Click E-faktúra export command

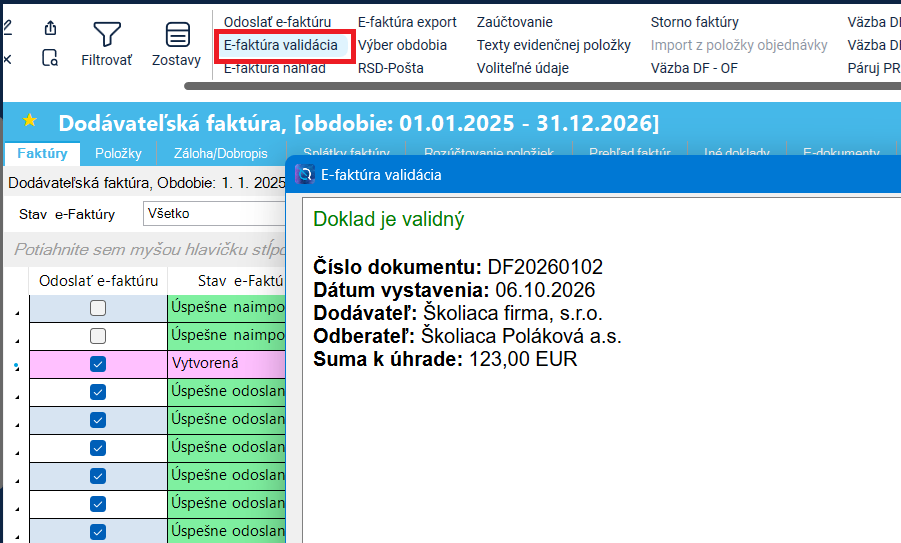407,22
